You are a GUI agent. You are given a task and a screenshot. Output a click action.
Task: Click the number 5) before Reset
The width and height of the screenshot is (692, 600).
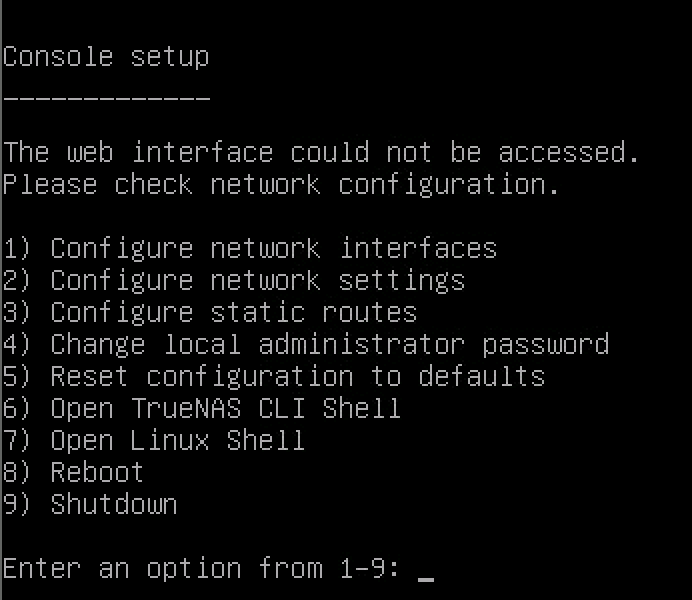click(x=17, y=376)
